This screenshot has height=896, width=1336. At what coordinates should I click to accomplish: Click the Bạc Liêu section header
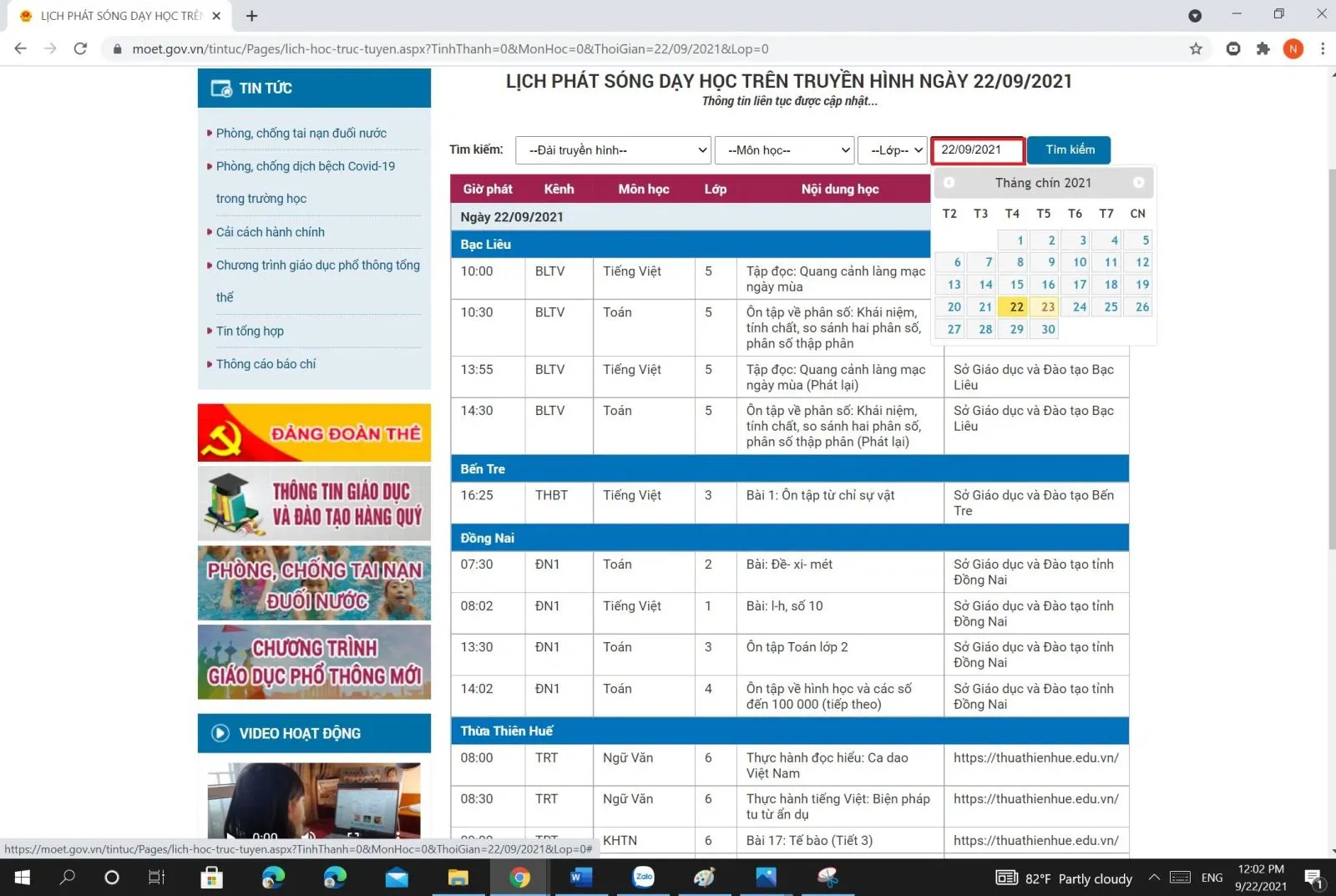tap(690, 244)
